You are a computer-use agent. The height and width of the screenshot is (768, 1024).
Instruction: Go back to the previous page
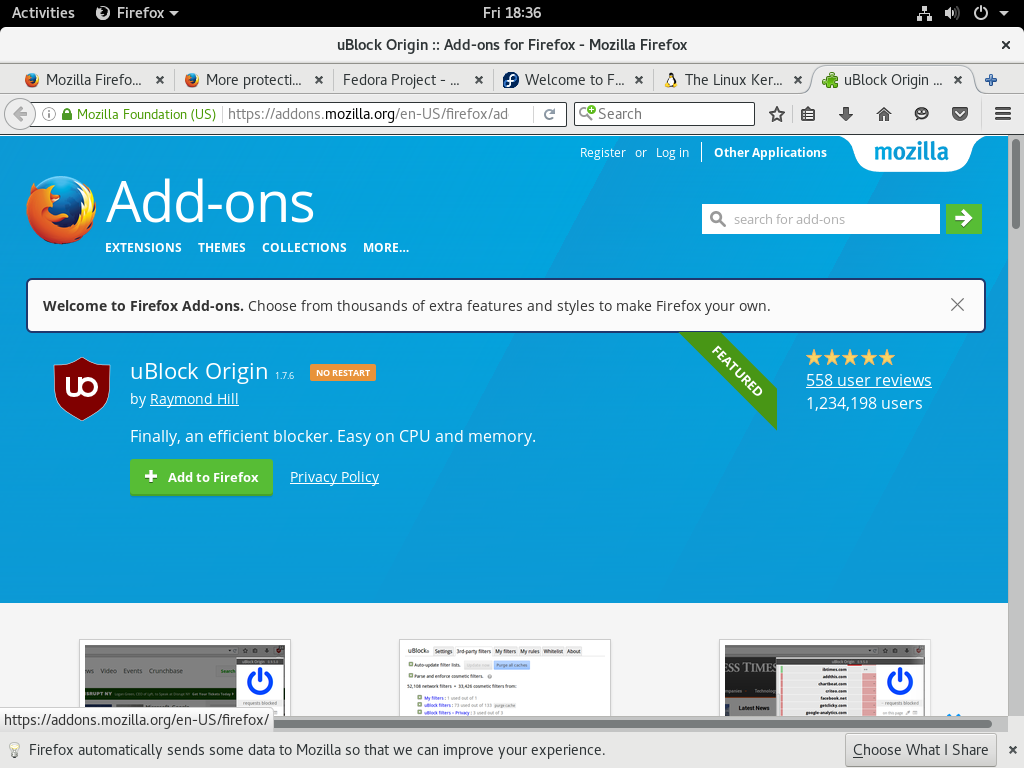[20, 114]
